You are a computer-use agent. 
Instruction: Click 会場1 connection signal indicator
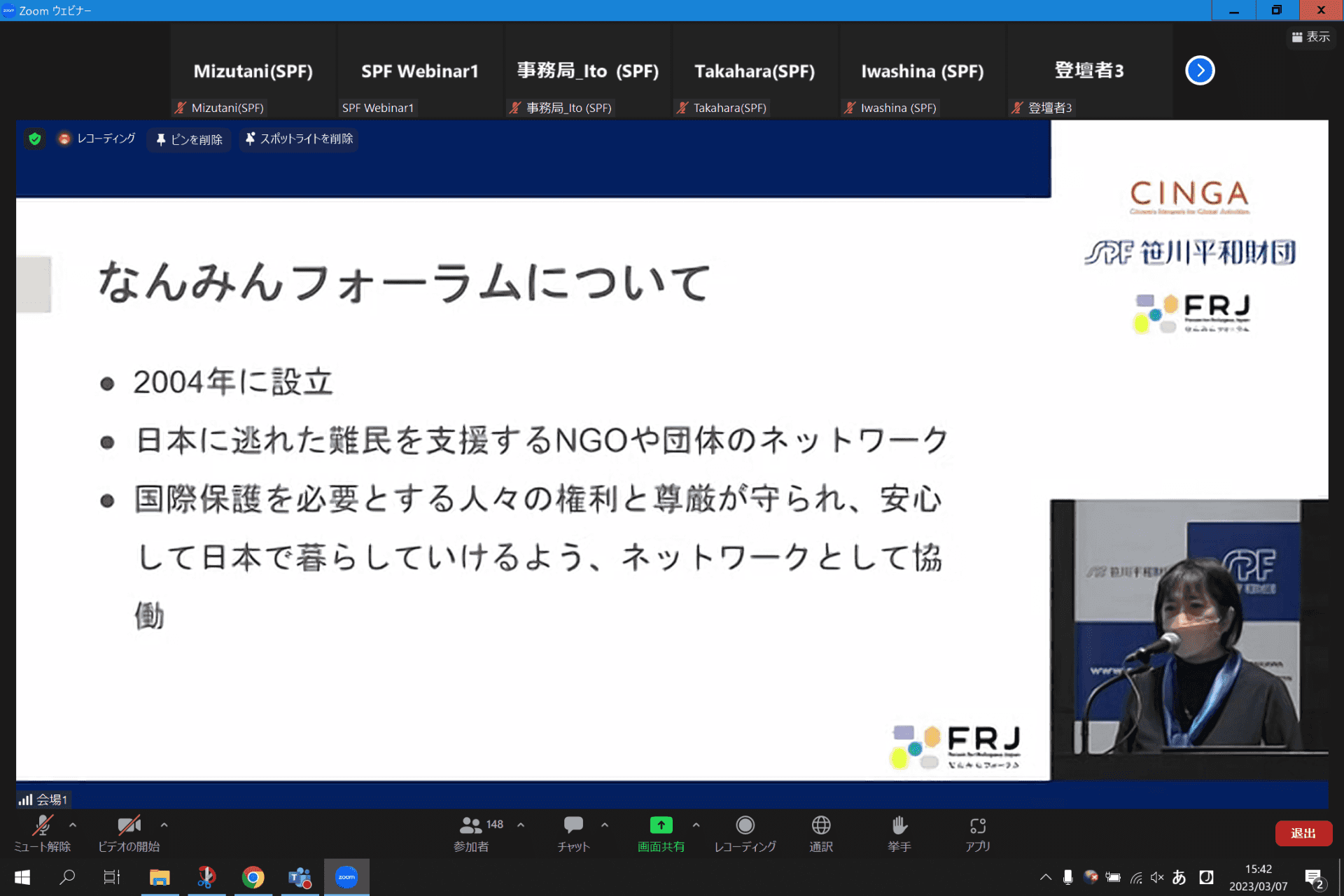pos(43,799)
